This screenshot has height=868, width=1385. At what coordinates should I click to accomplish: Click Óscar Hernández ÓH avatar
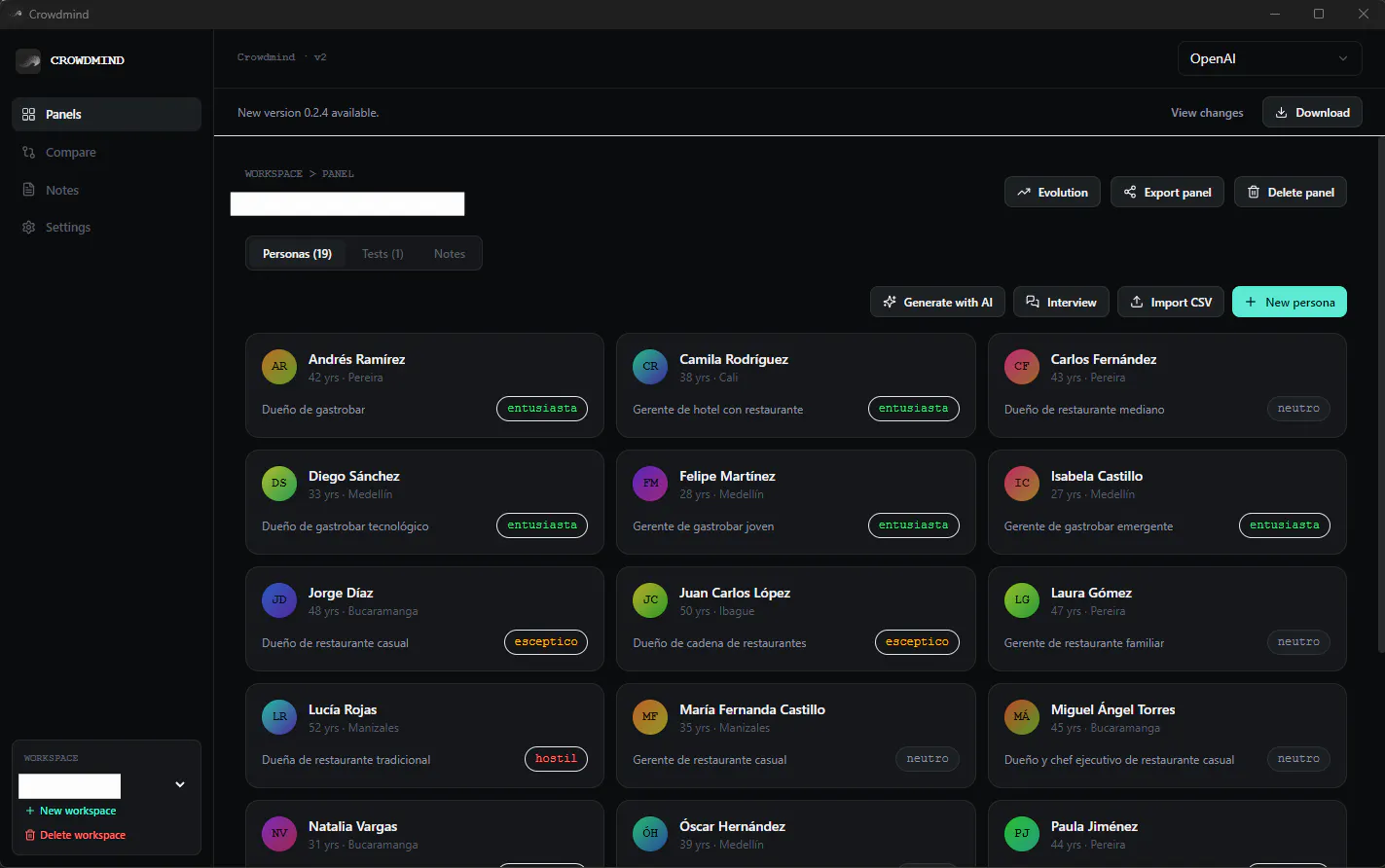click(650, 834)
